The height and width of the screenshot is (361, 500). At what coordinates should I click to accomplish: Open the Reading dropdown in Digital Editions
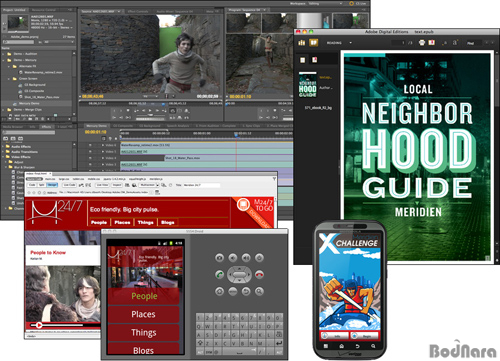(x=350, y=43)
